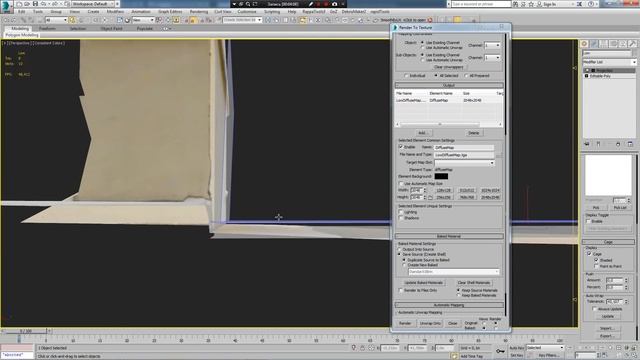Click the Render button in dialog
Image resolution: width=640 pixels, height=360 pixels.
point(405,323)
